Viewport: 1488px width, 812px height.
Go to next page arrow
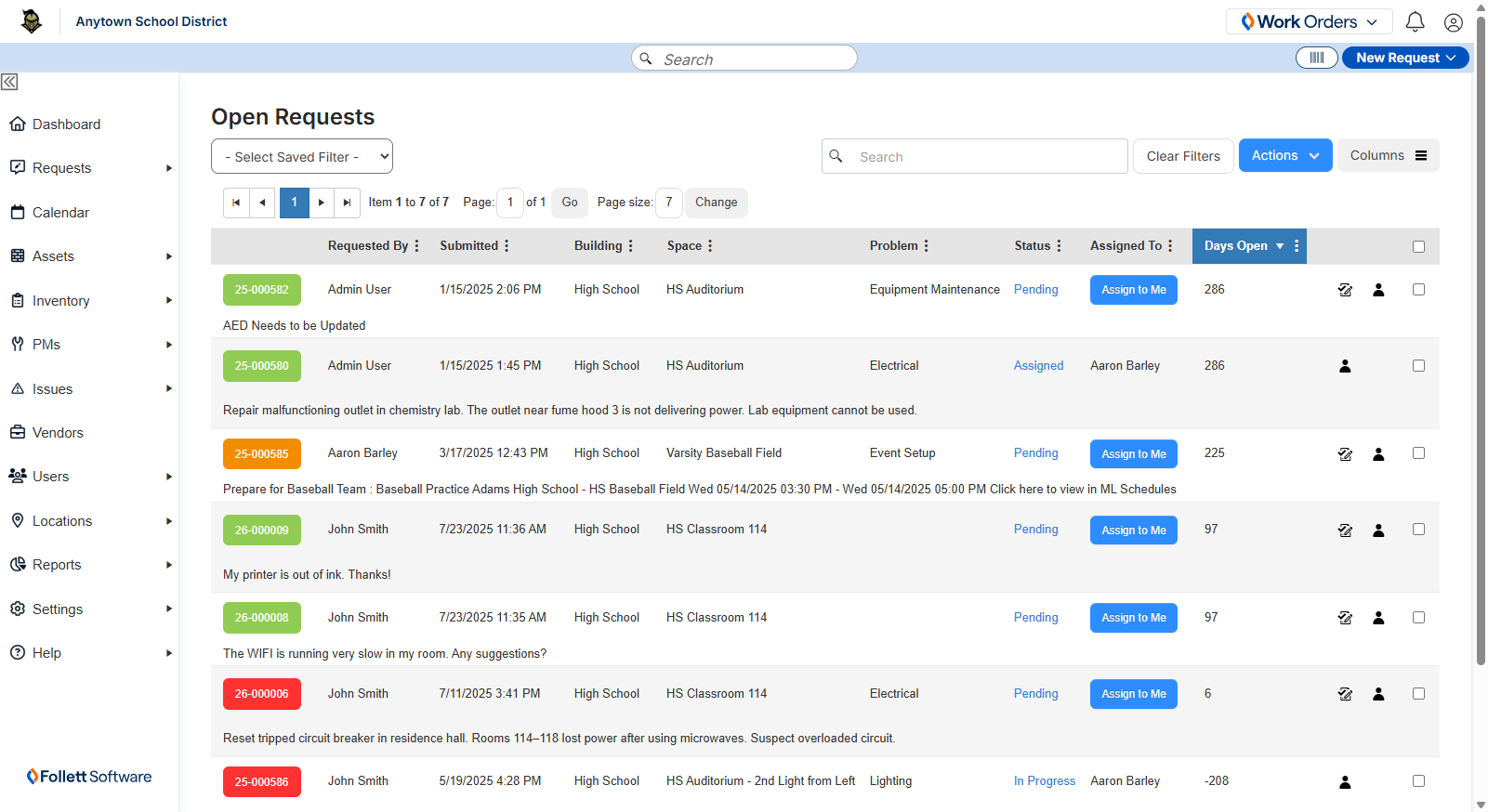(x=322, y=203)
